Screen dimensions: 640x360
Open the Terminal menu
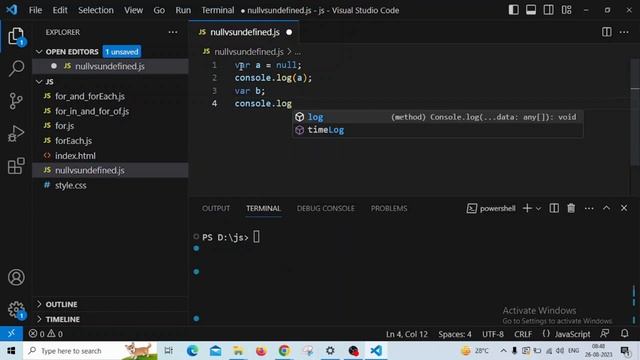pyautogui.click(x=218, y=10)
